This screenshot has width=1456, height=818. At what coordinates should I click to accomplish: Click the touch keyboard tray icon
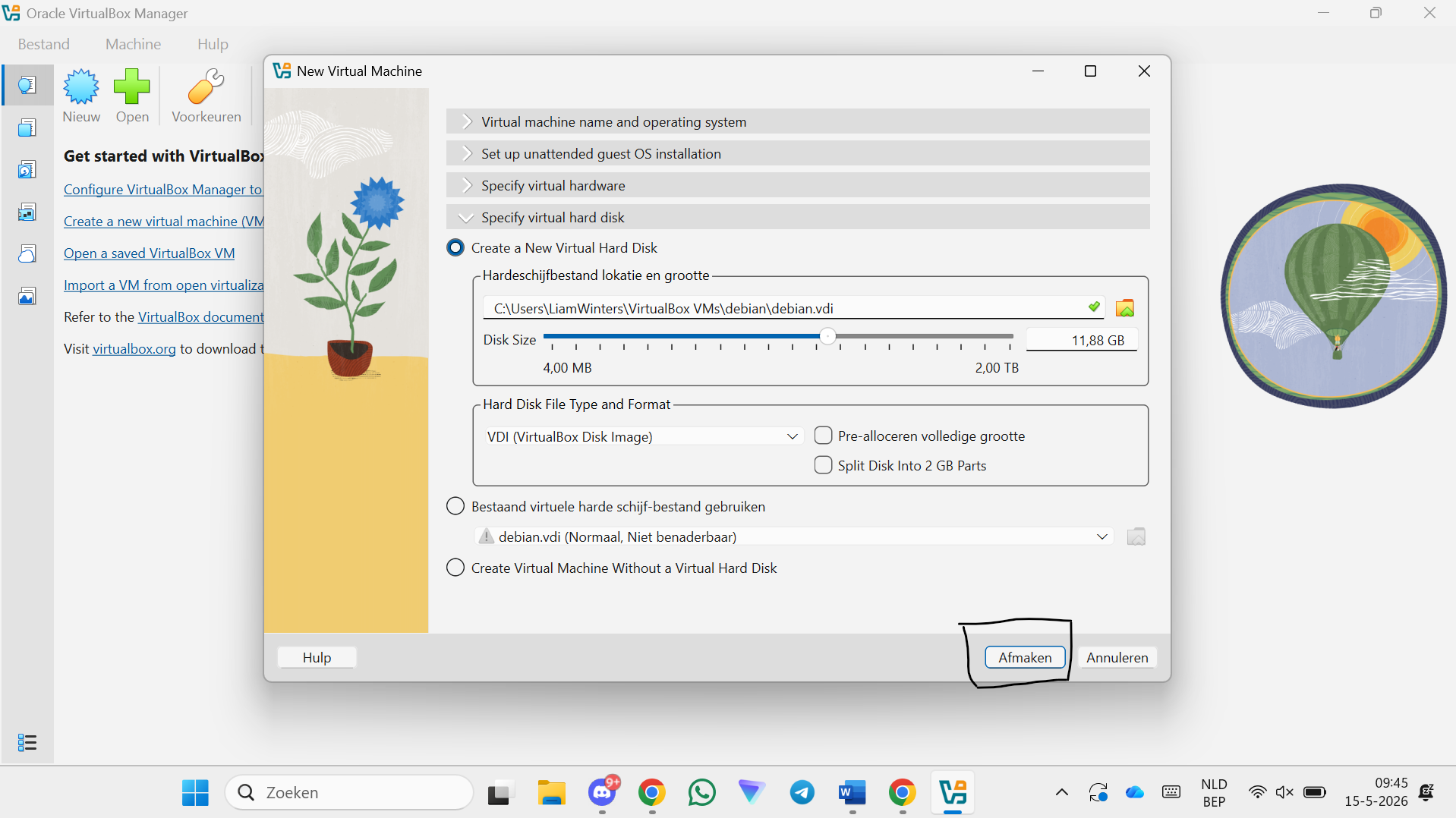pyautogui.click(x=1171, y=792)
